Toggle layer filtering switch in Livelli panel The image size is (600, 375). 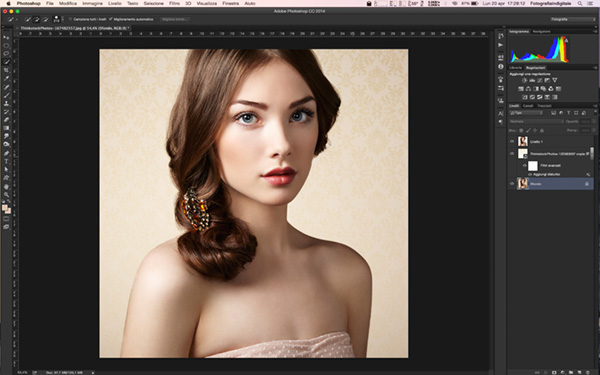click(595, 112)
